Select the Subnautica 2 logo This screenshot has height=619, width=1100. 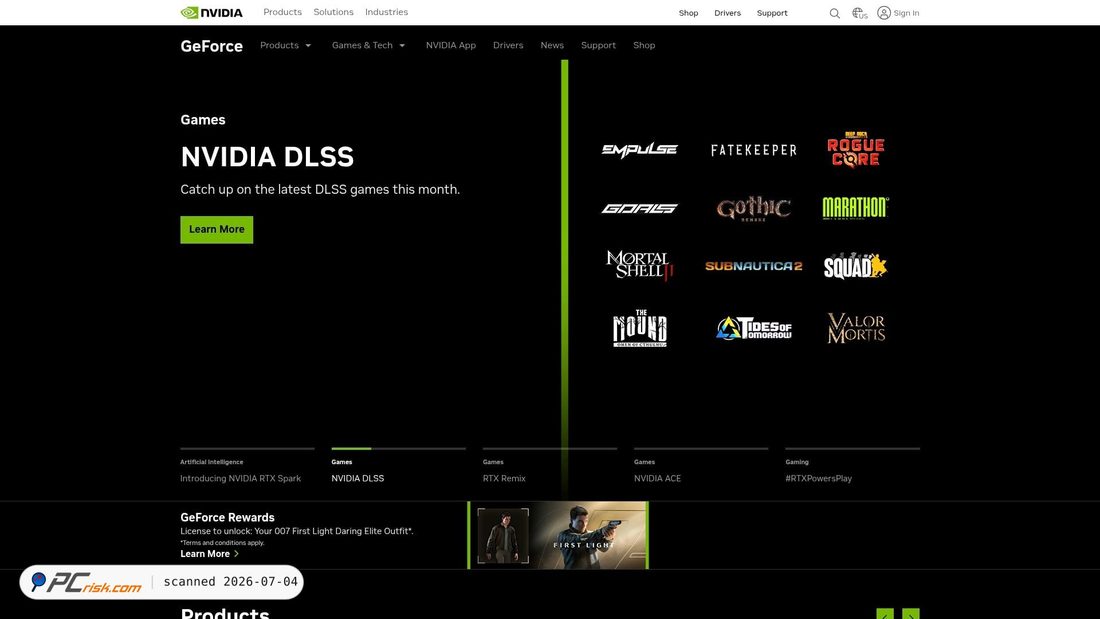click(x=753, y=266)
